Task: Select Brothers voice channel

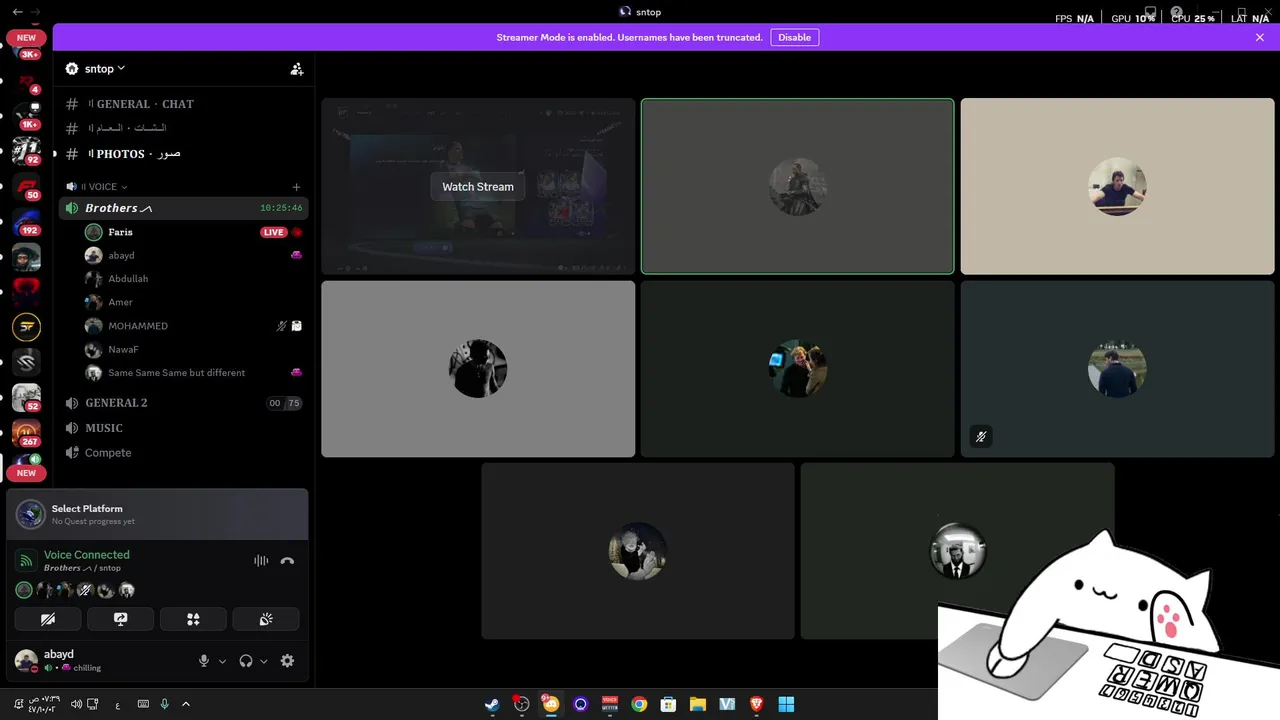Action: pos(183,208)
